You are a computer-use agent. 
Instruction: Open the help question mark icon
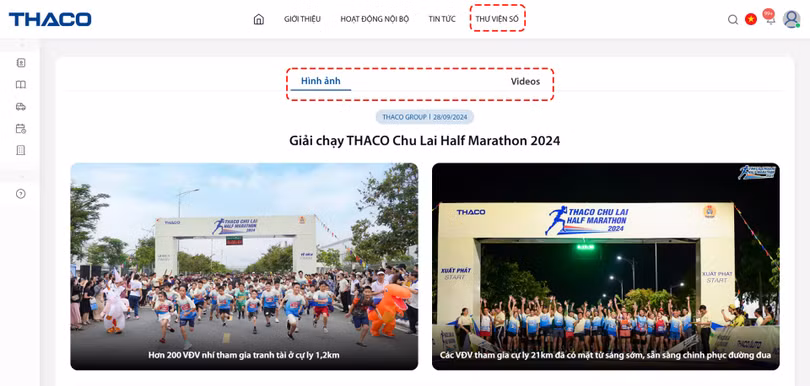tap(21, 194)
